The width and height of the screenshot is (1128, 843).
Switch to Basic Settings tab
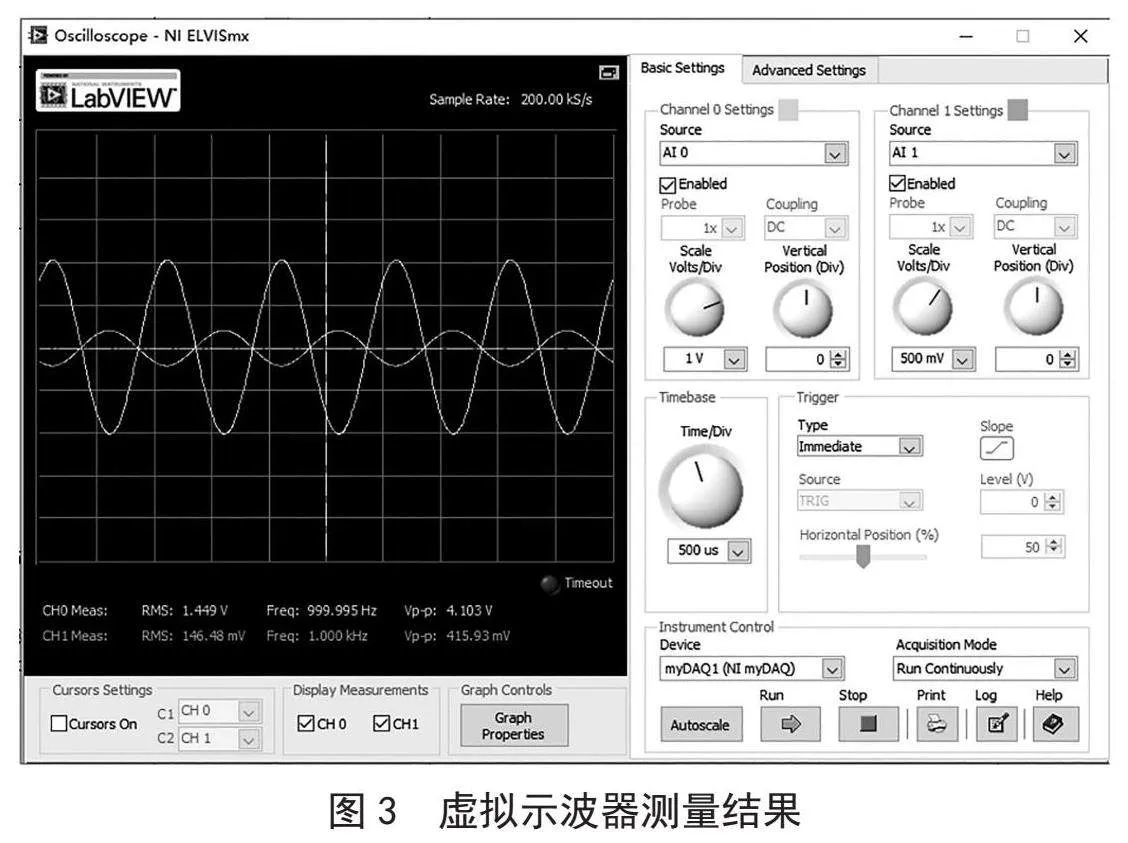pyautogui.click(x=683, y=68)
